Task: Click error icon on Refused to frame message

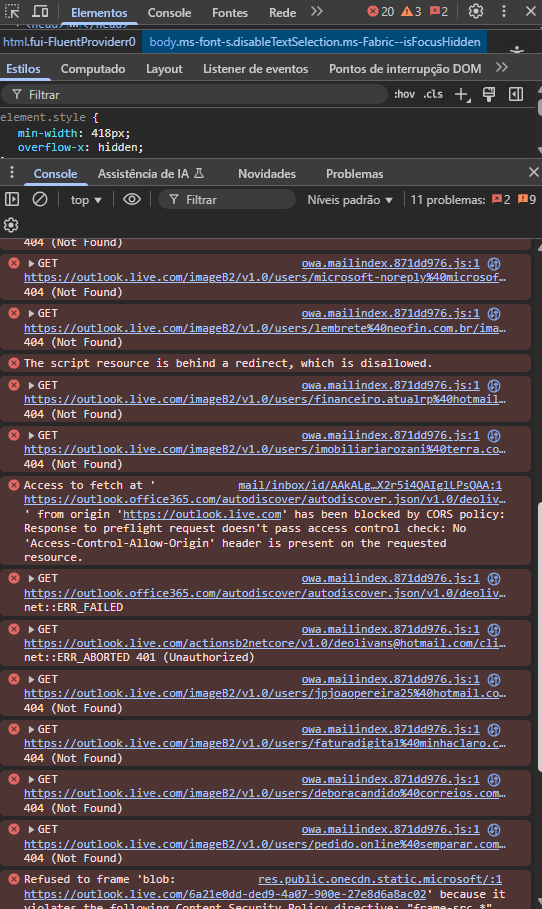Action: coord(14,879)
